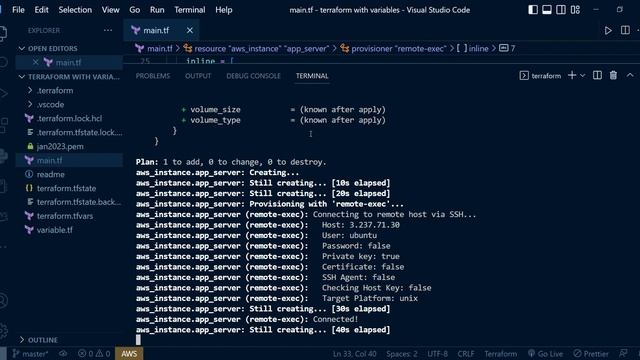Screen dimensions: 640x360
Task: Click Ln 33, Col 40 cursor position
Action: [x=354, y=354]
